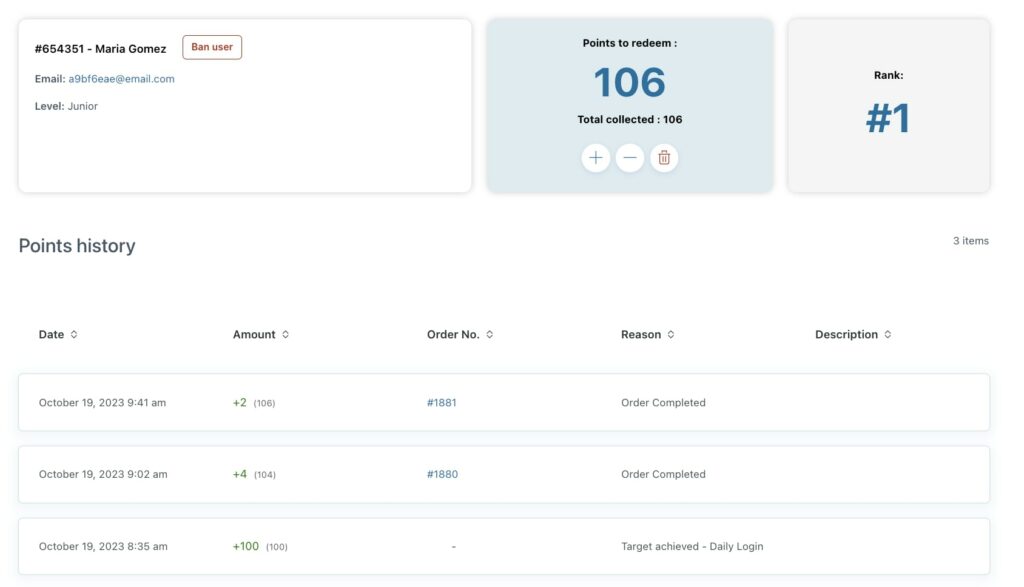Click the trash icon to delete points

pos(664,158)
